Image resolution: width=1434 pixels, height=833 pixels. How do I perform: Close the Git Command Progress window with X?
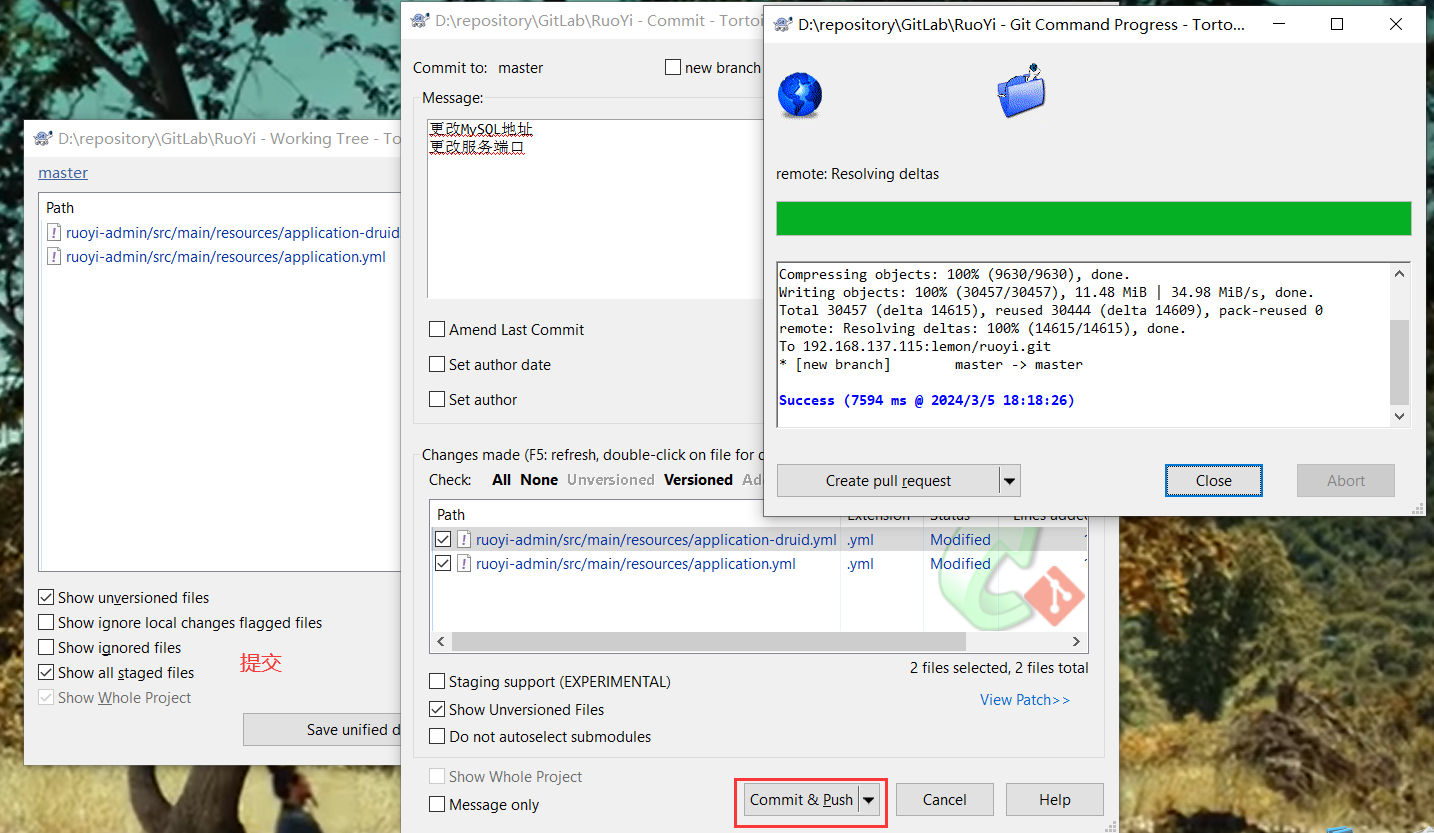[x=1396, y=25]
